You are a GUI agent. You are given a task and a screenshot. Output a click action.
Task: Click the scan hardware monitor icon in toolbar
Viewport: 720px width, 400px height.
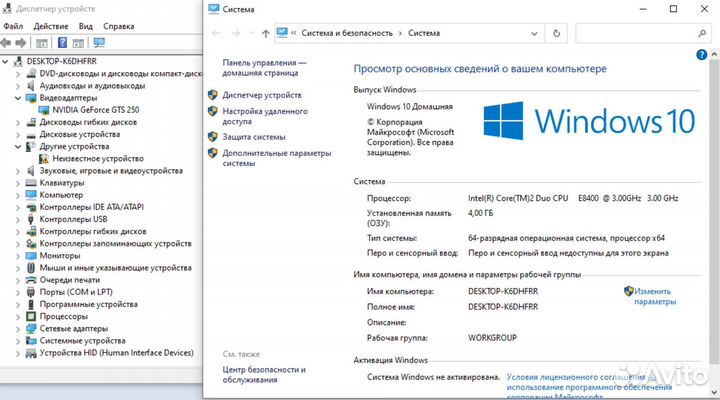pos(99,43)
